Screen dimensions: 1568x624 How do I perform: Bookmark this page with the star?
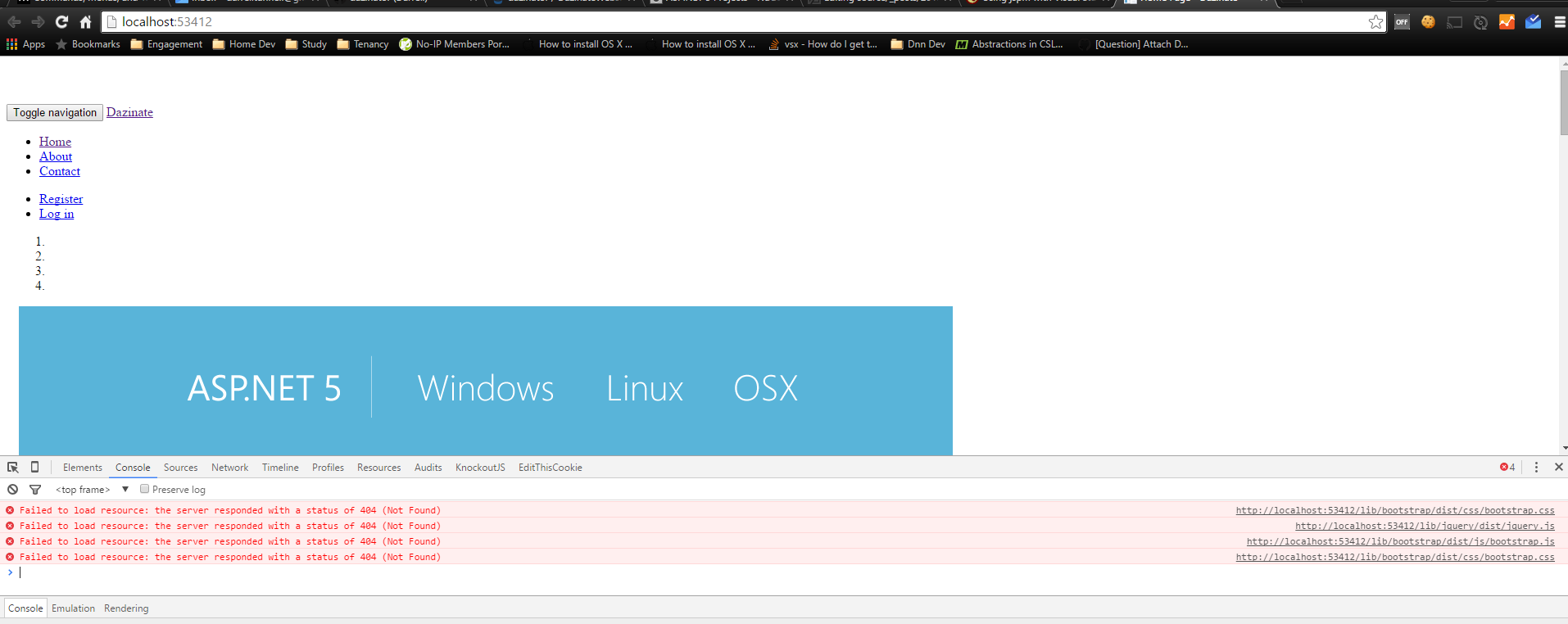[x=1375, y=22]
